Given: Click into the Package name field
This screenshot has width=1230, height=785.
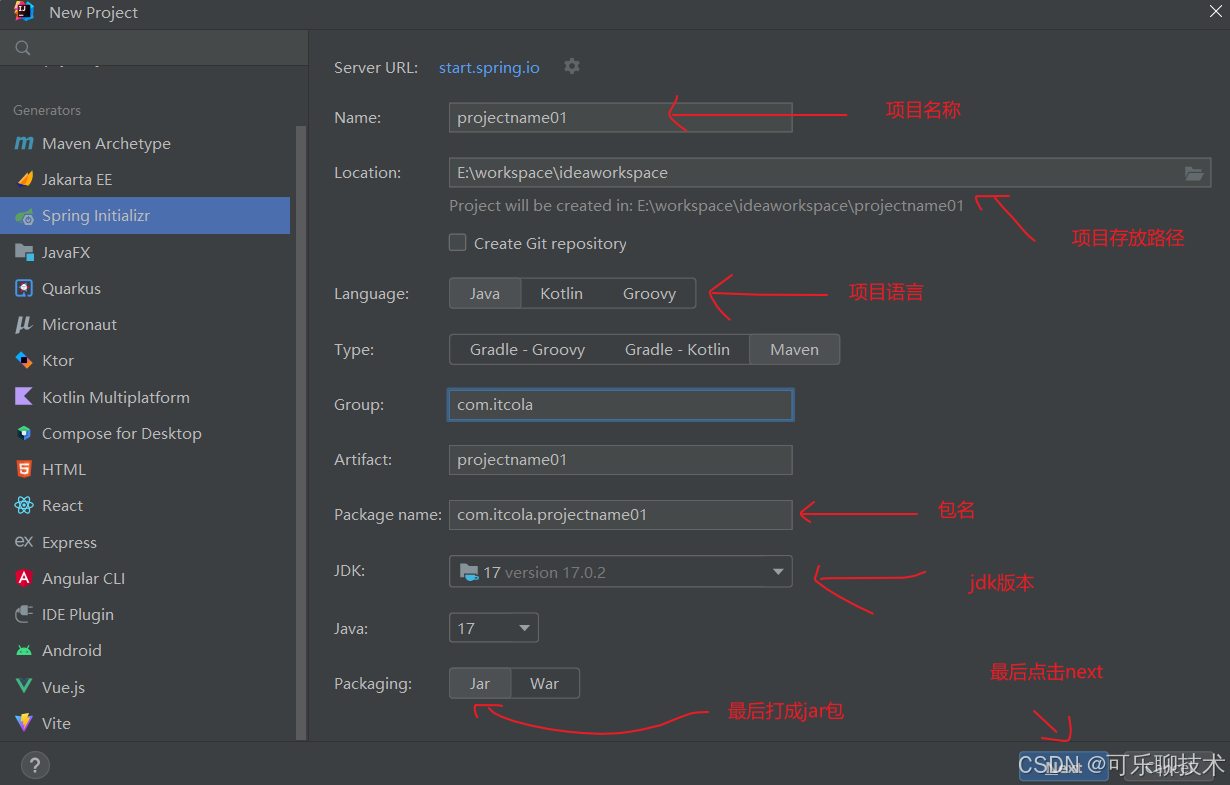Looking at the screenshot, I should (x=620, y=515).
